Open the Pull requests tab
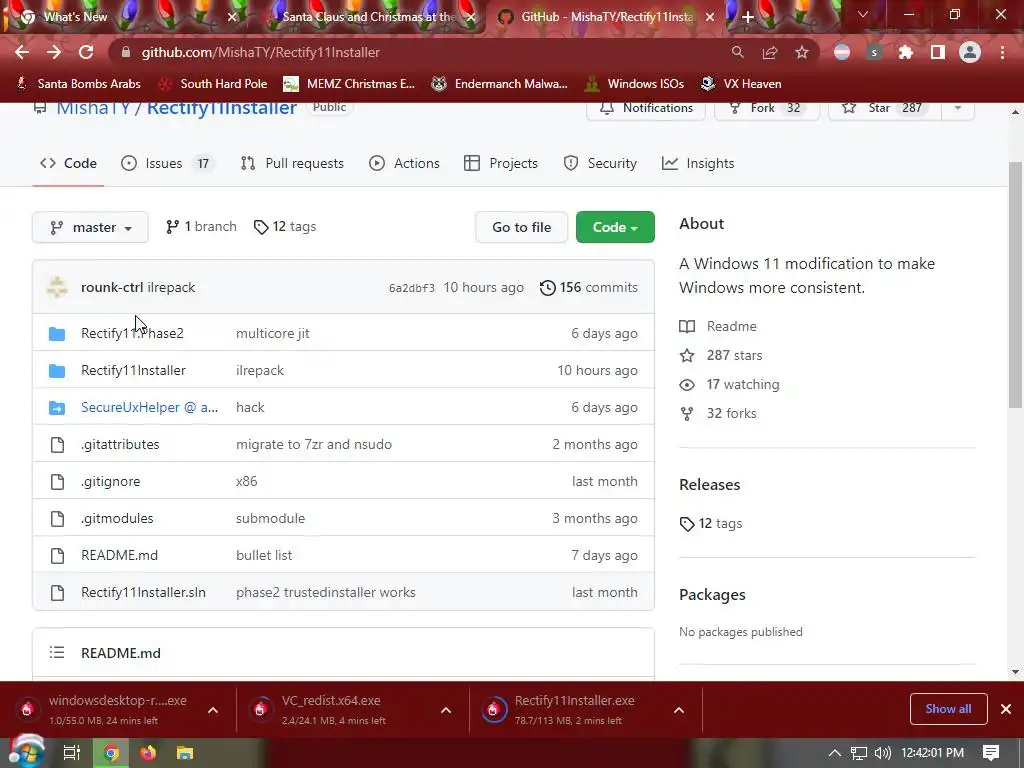 pyautogui.click(x=292, y=163)
